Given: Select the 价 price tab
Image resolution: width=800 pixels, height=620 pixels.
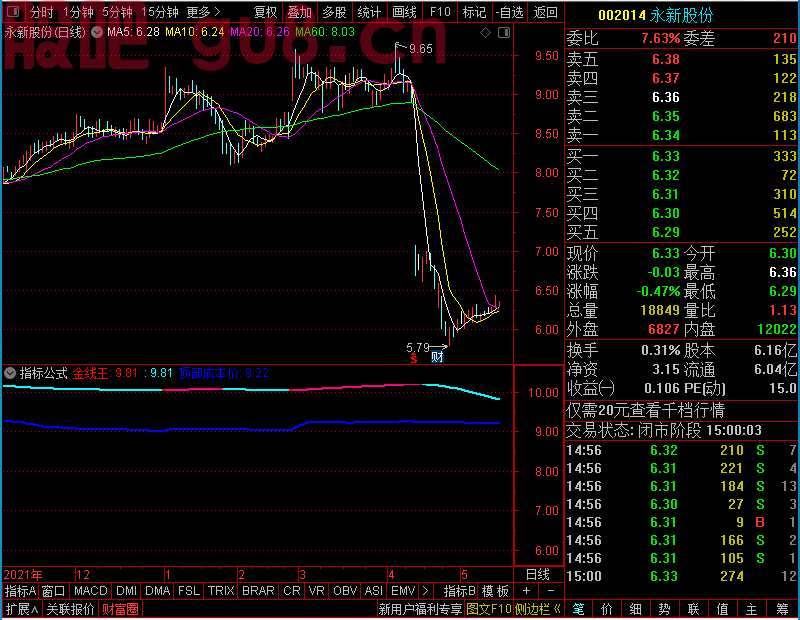Looking at the screenshot, I should [607, 609].
